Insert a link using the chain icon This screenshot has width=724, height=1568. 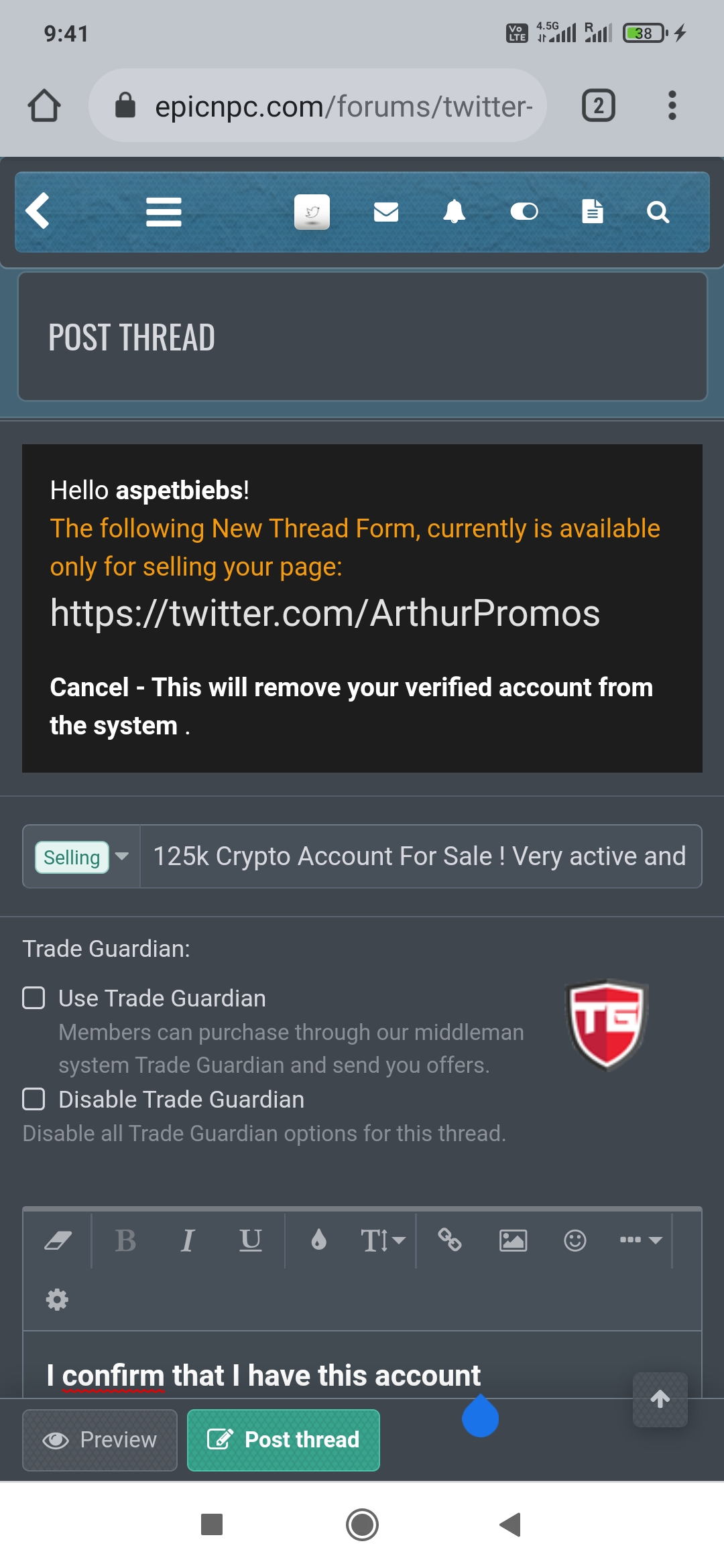point(449,1240)
